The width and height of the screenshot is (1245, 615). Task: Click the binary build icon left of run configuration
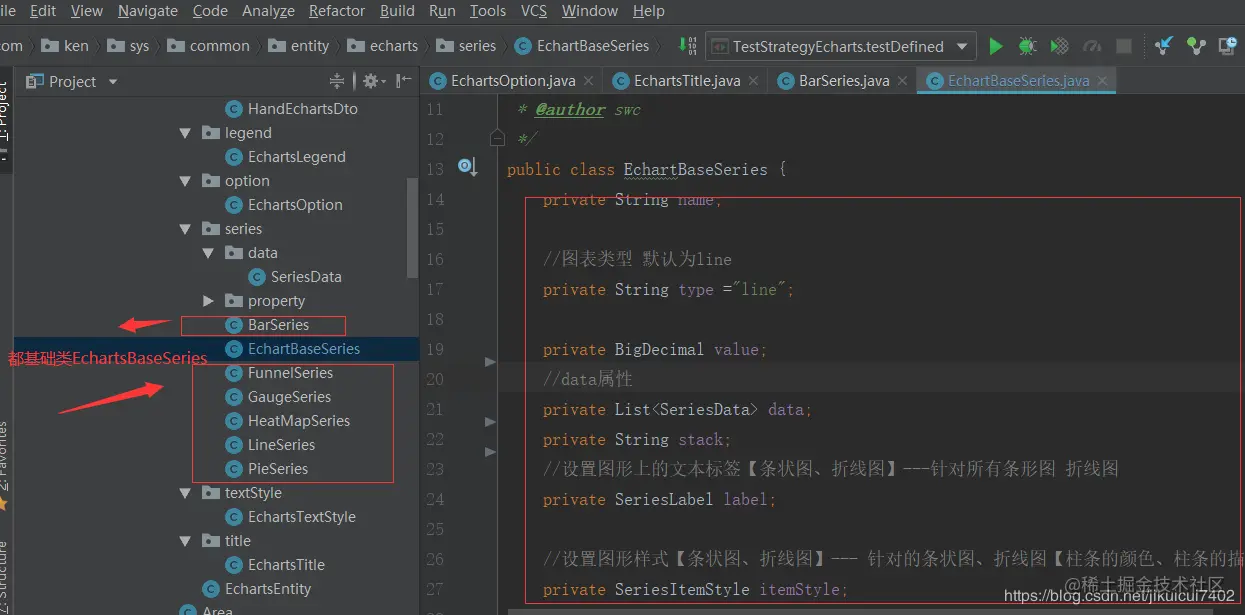coord(687,46)
